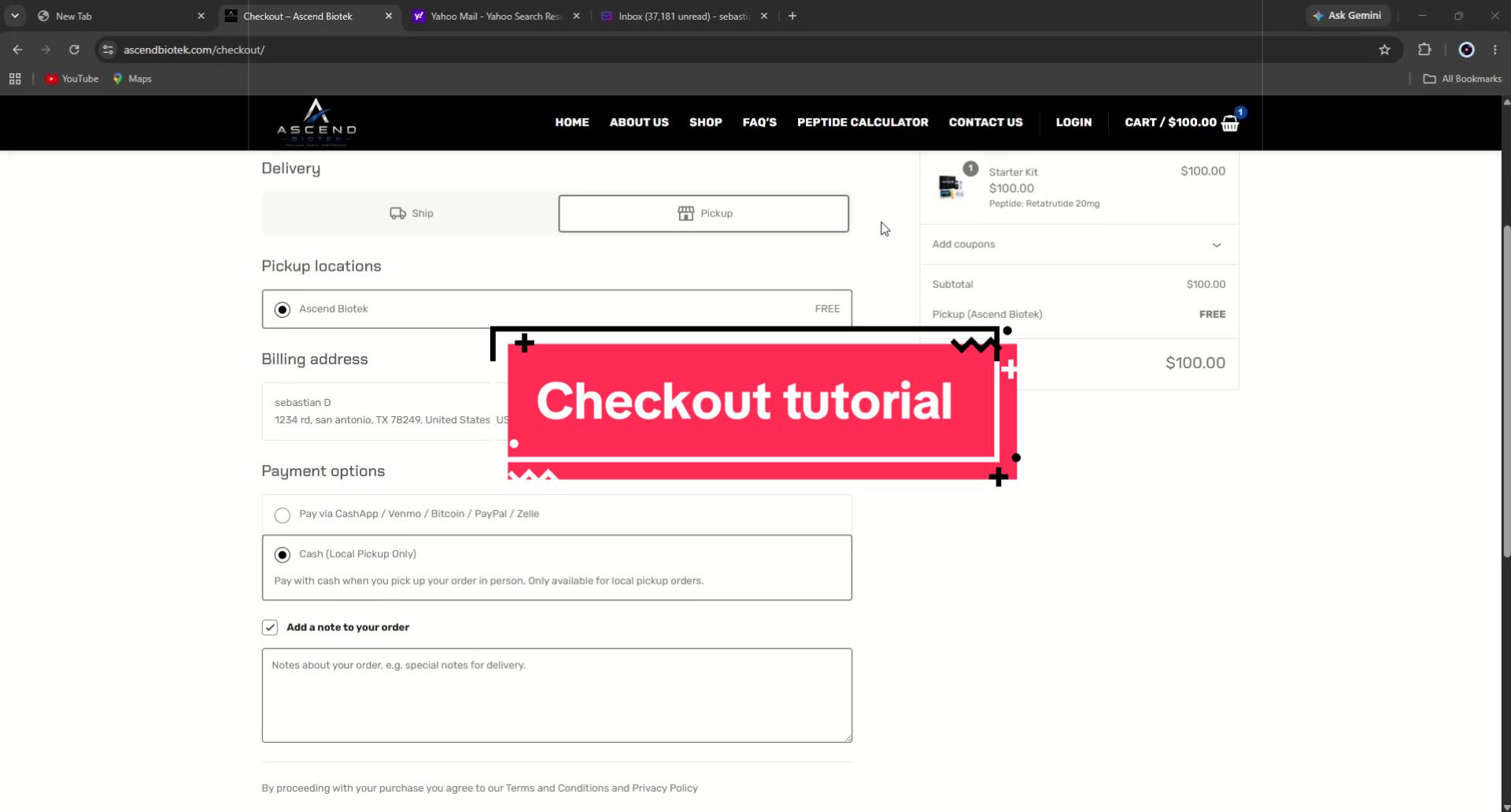Click the Subtotal $100.00 amount

click(1206, 285)
